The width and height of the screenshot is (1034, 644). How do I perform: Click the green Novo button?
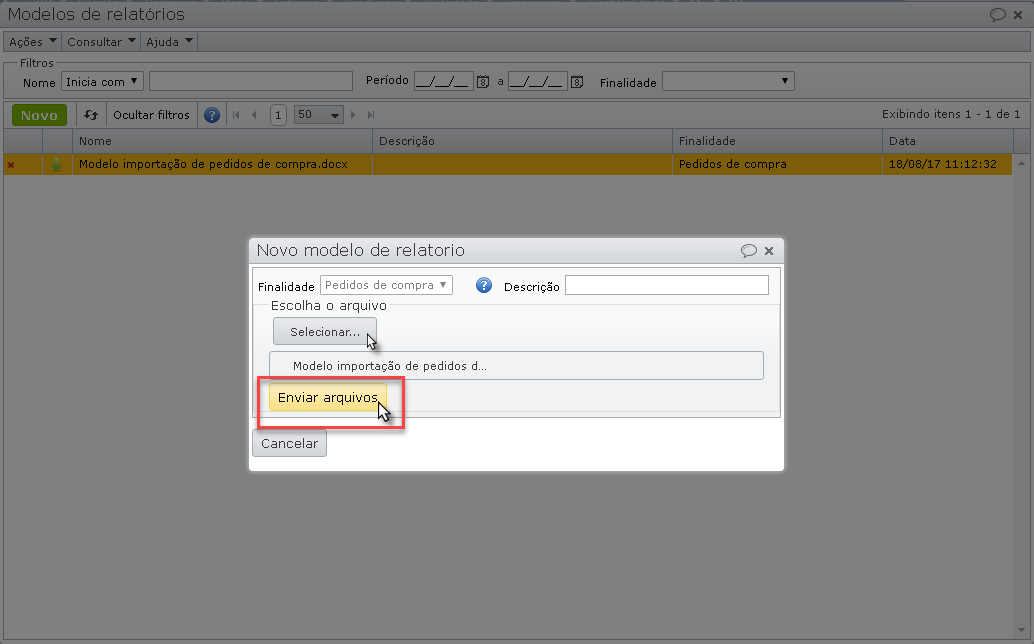pos(40,115)
